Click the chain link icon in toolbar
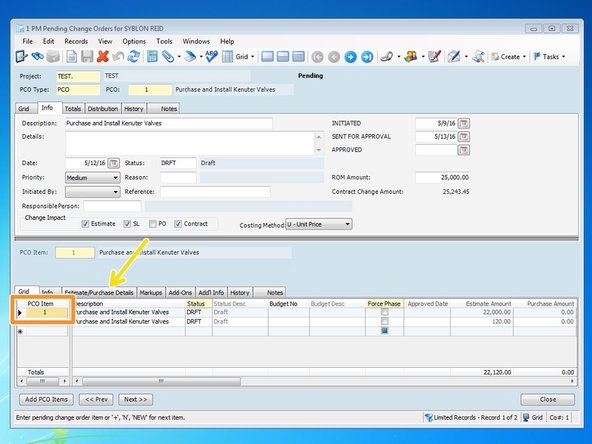This screenshot has height=444, width=592. coord(386,57)
